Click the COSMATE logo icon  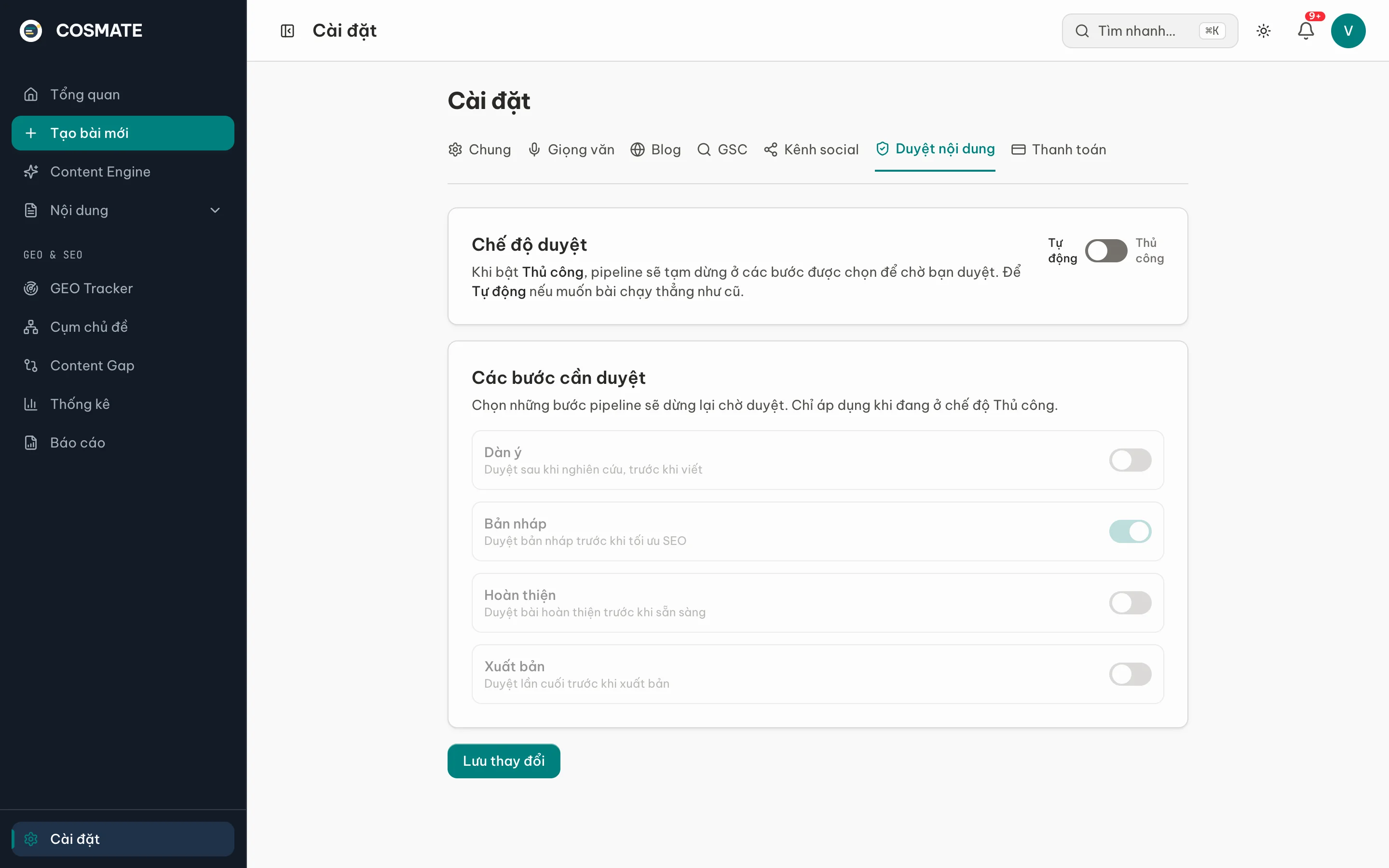pos(31,30)
